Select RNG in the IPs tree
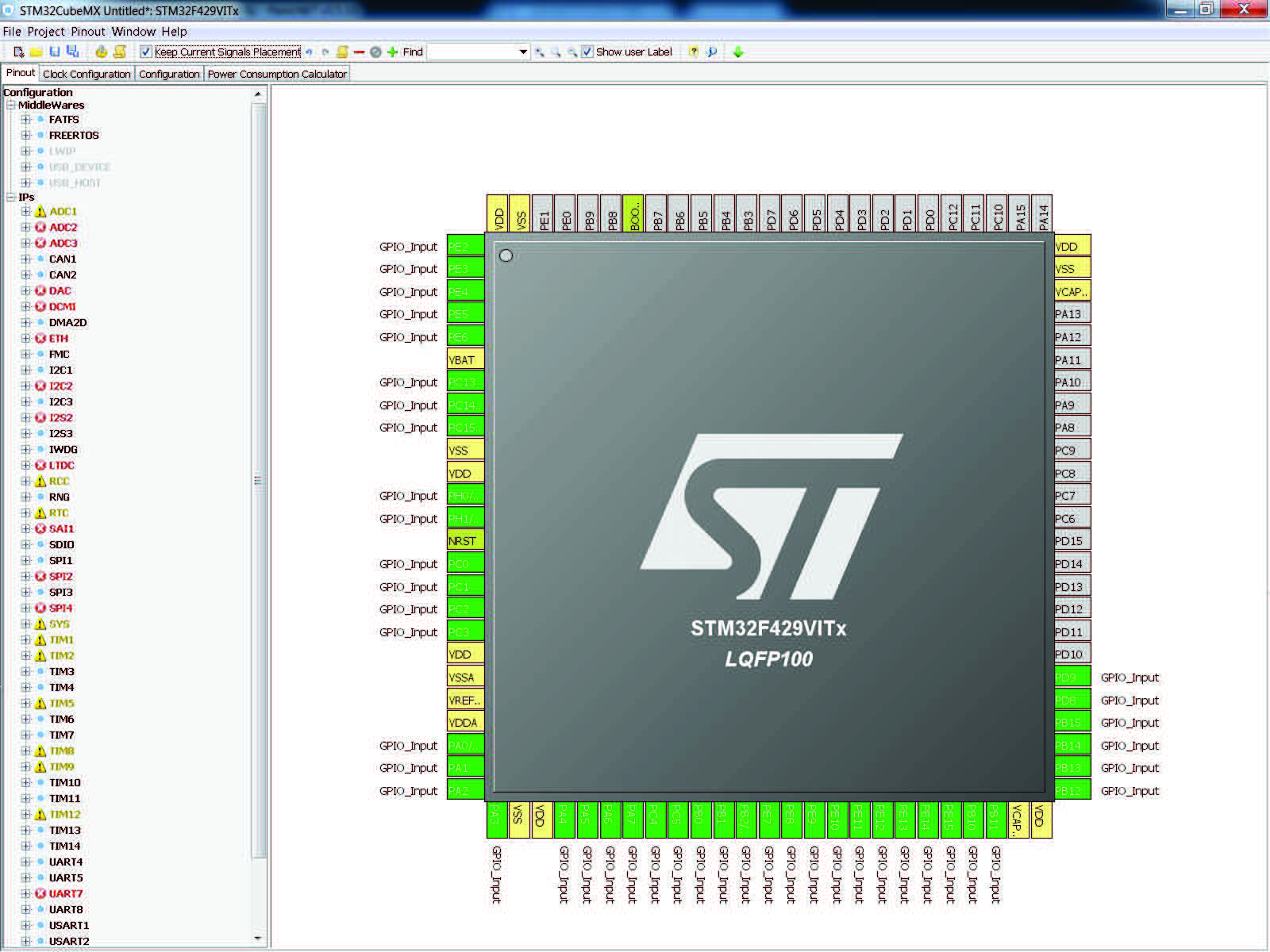Screen dimensions: 1270x952 [x=60, y=497]
